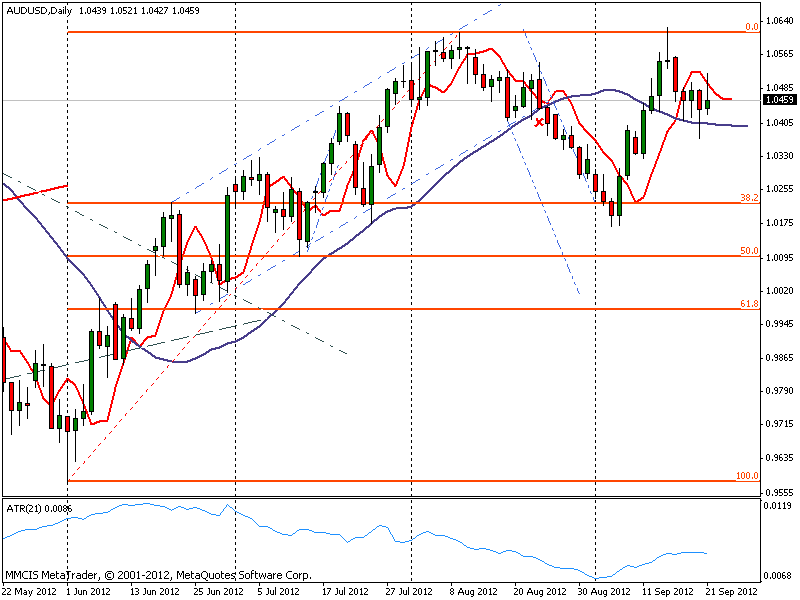The height and width of the screenshot is (600, 800).
Task: Click the 17 Jul 2012 date label
Action: 345,592
